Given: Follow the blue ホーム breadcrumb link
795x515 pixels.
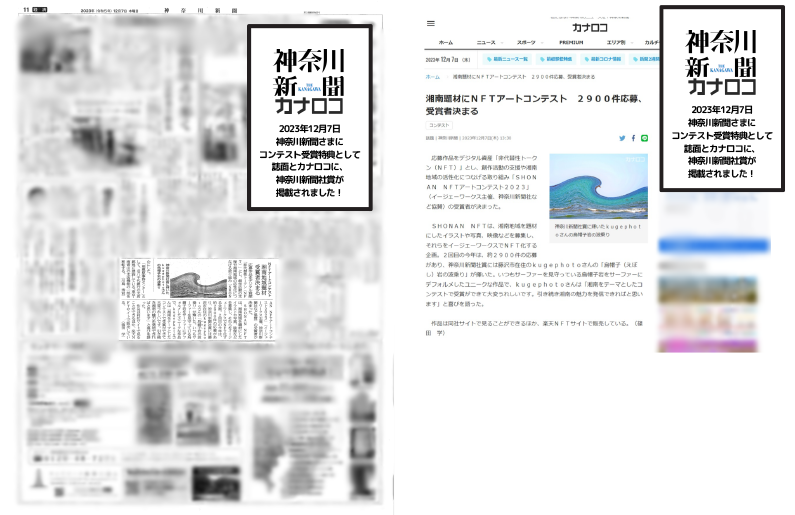Looking at the screenshot, I should coord(432,77).
